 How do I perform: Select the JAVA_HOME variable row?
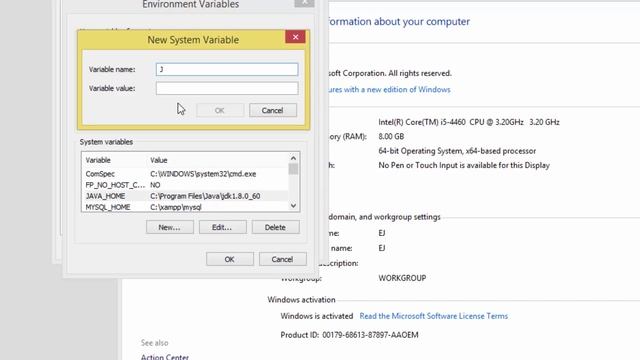tap(185, 196)
